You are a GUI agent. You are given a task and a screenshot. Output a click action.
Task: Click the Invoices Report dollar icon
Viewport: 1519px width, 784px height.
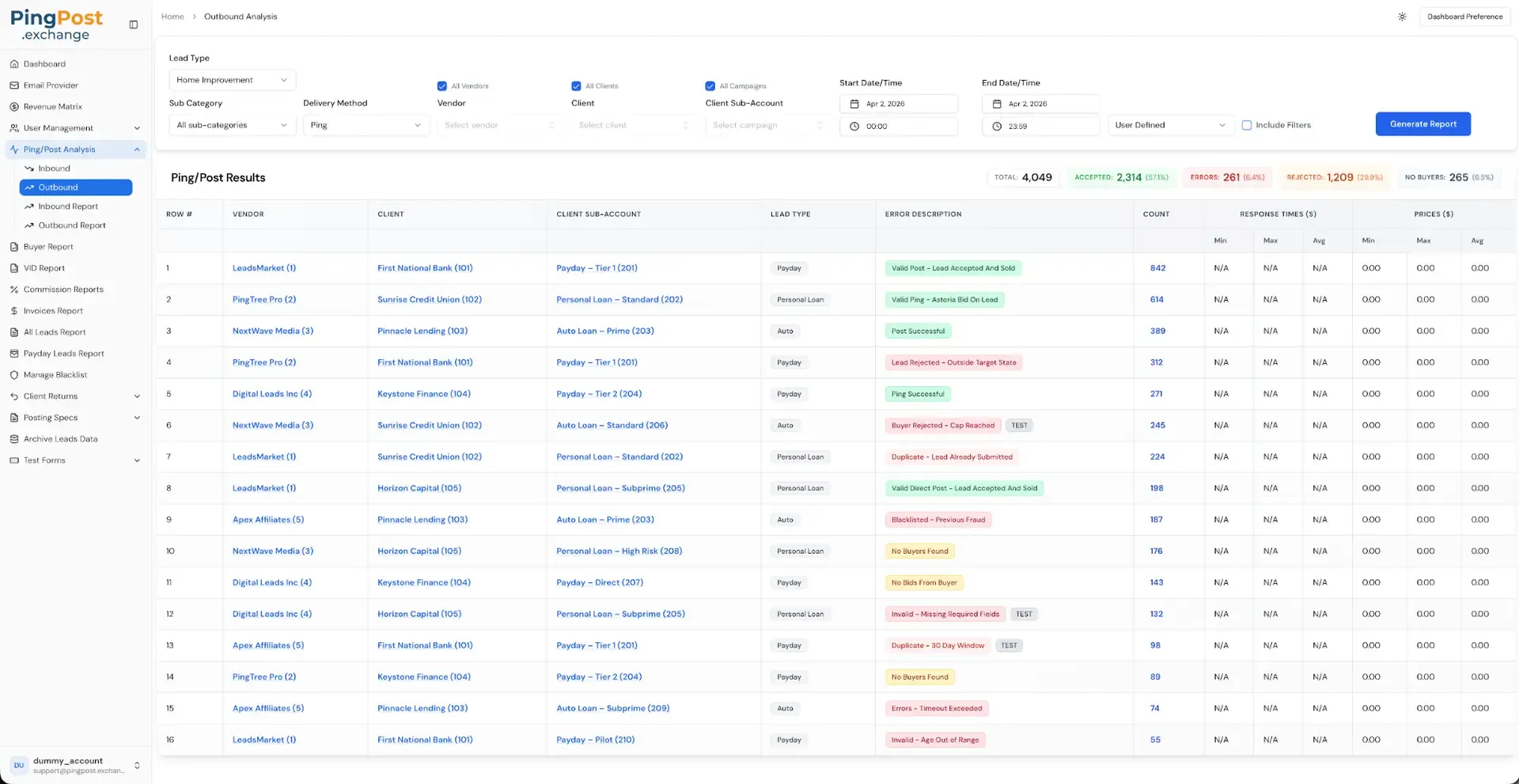[14, 311]
